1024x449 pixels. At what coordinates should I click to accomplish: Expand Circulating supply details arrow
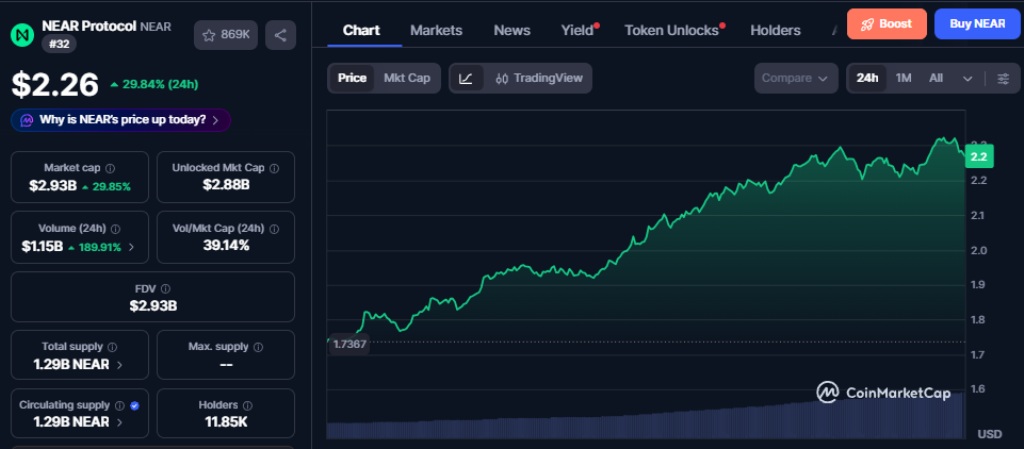[119, 422]
